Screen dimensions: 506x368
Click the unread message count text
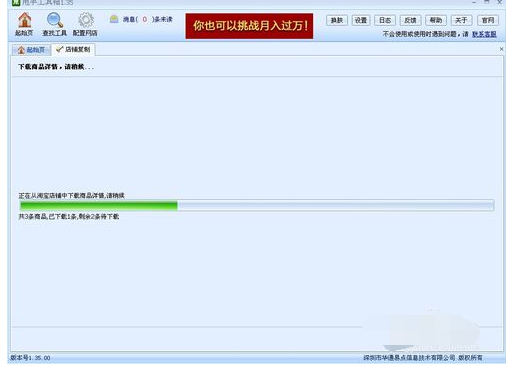(x=148, y=19)
